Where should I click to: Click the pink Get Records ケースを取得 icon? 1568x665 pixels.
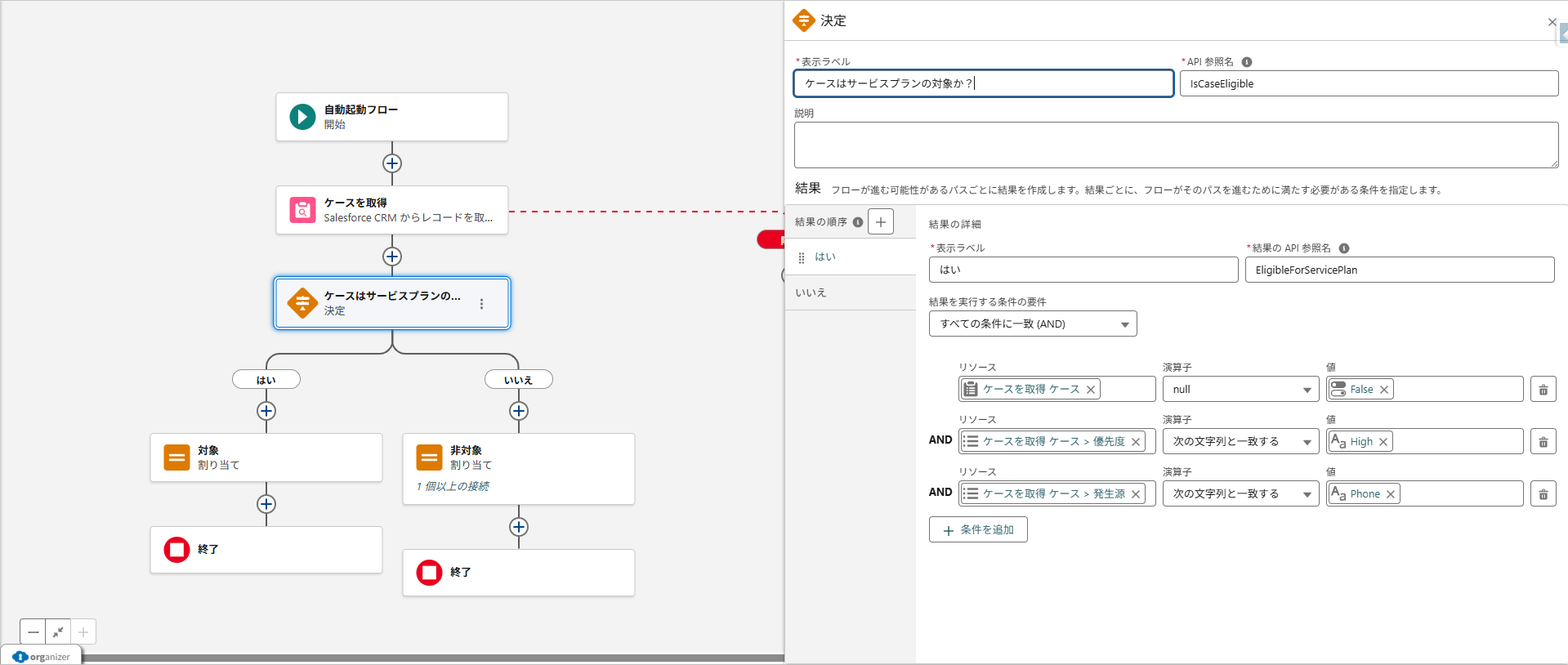(x=302, y=210)
